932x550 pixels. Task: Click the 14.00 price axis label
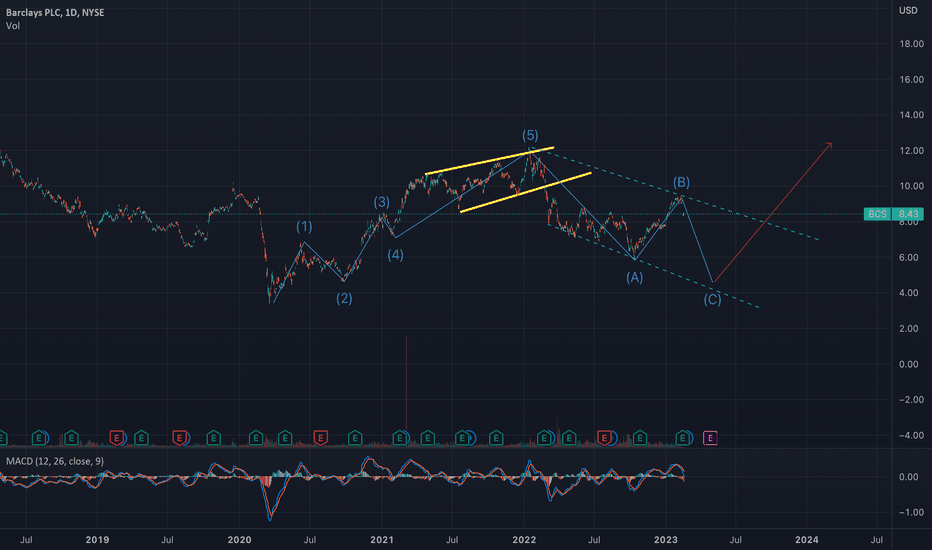pos(911,115)
